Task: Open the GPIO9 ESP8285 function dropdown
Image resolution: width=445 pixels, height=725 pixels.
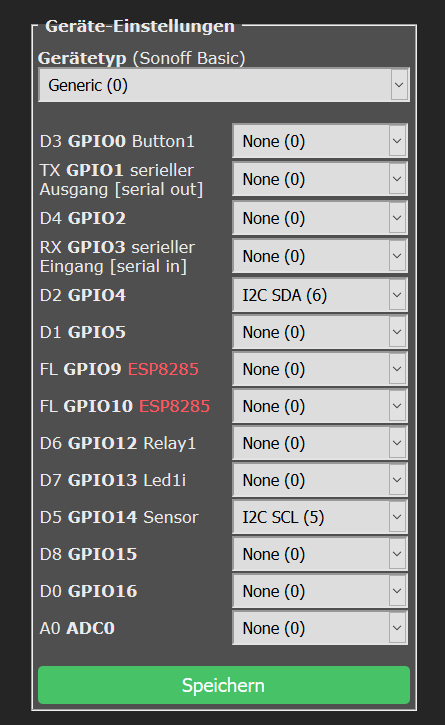Action: pyautogui.click(x=320, y=369)
